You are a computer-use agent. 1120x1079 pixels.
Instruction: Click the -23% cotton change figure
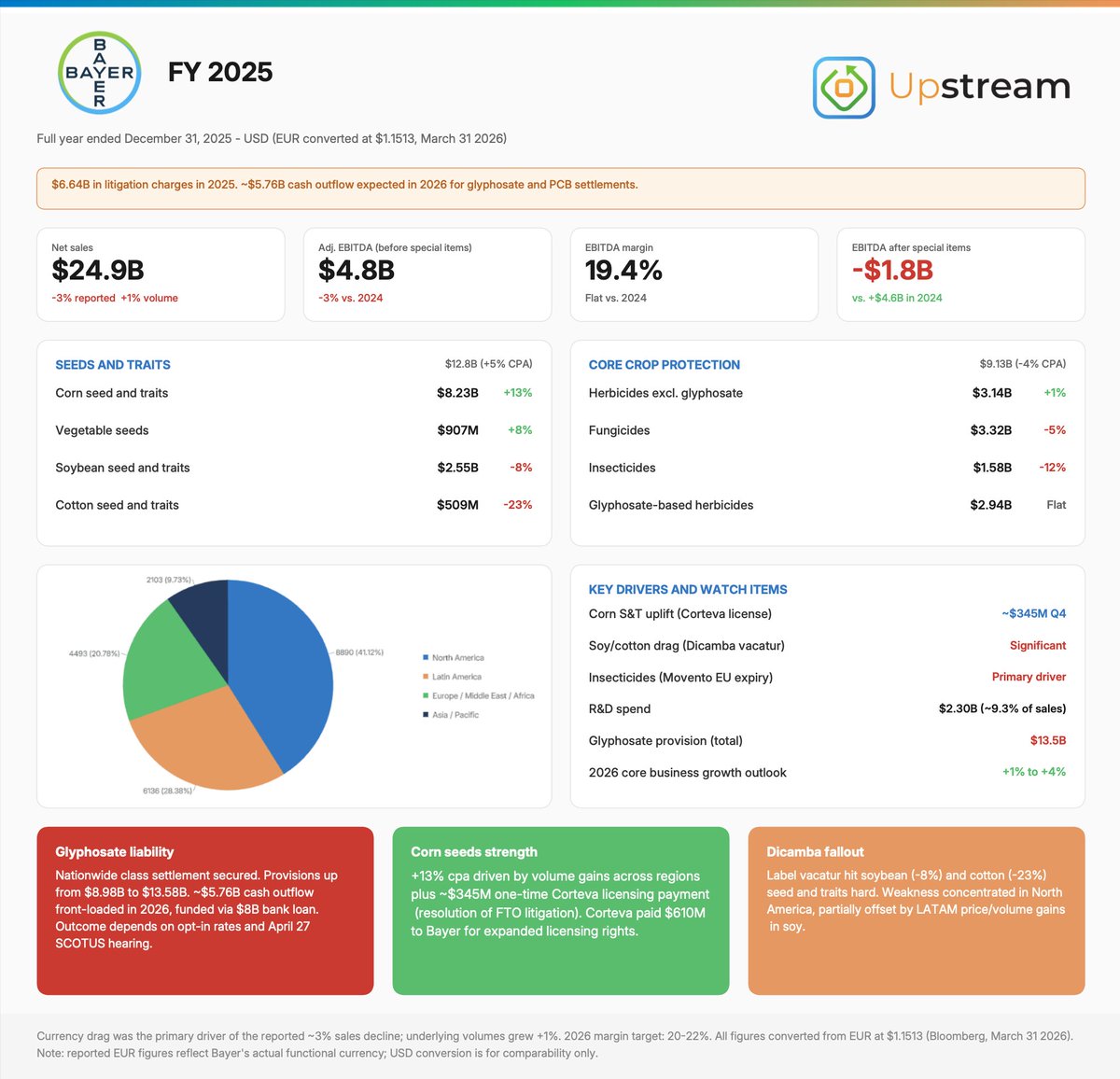click(518, 505)
